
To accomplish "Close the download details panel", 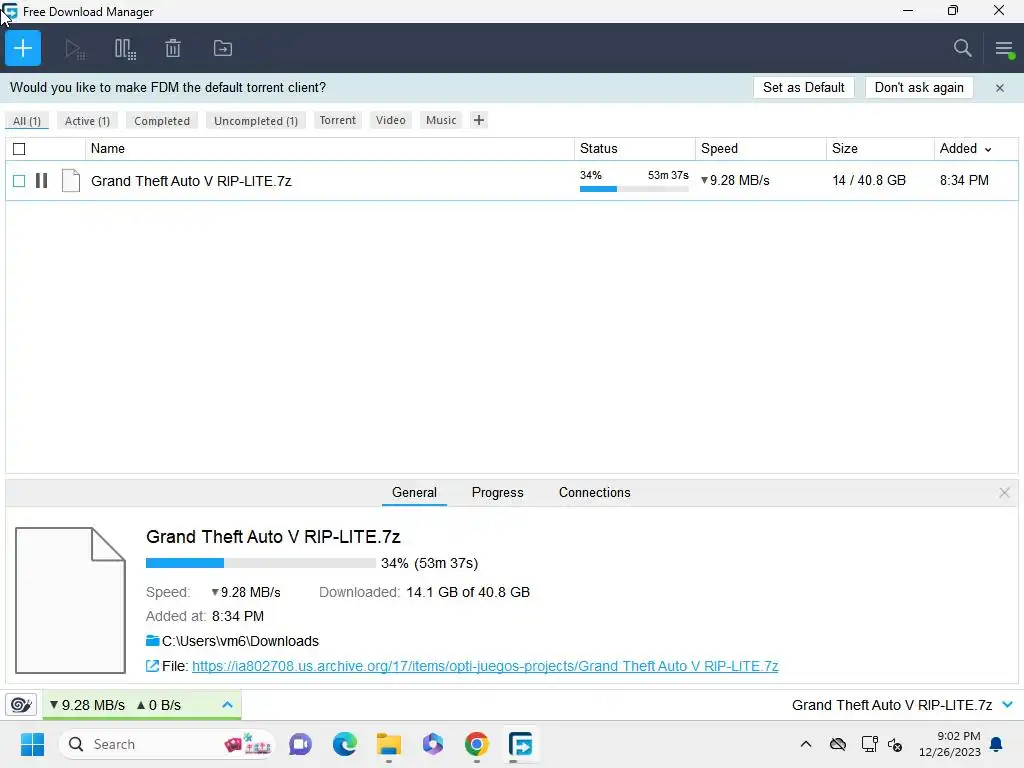I will 1004,493.
